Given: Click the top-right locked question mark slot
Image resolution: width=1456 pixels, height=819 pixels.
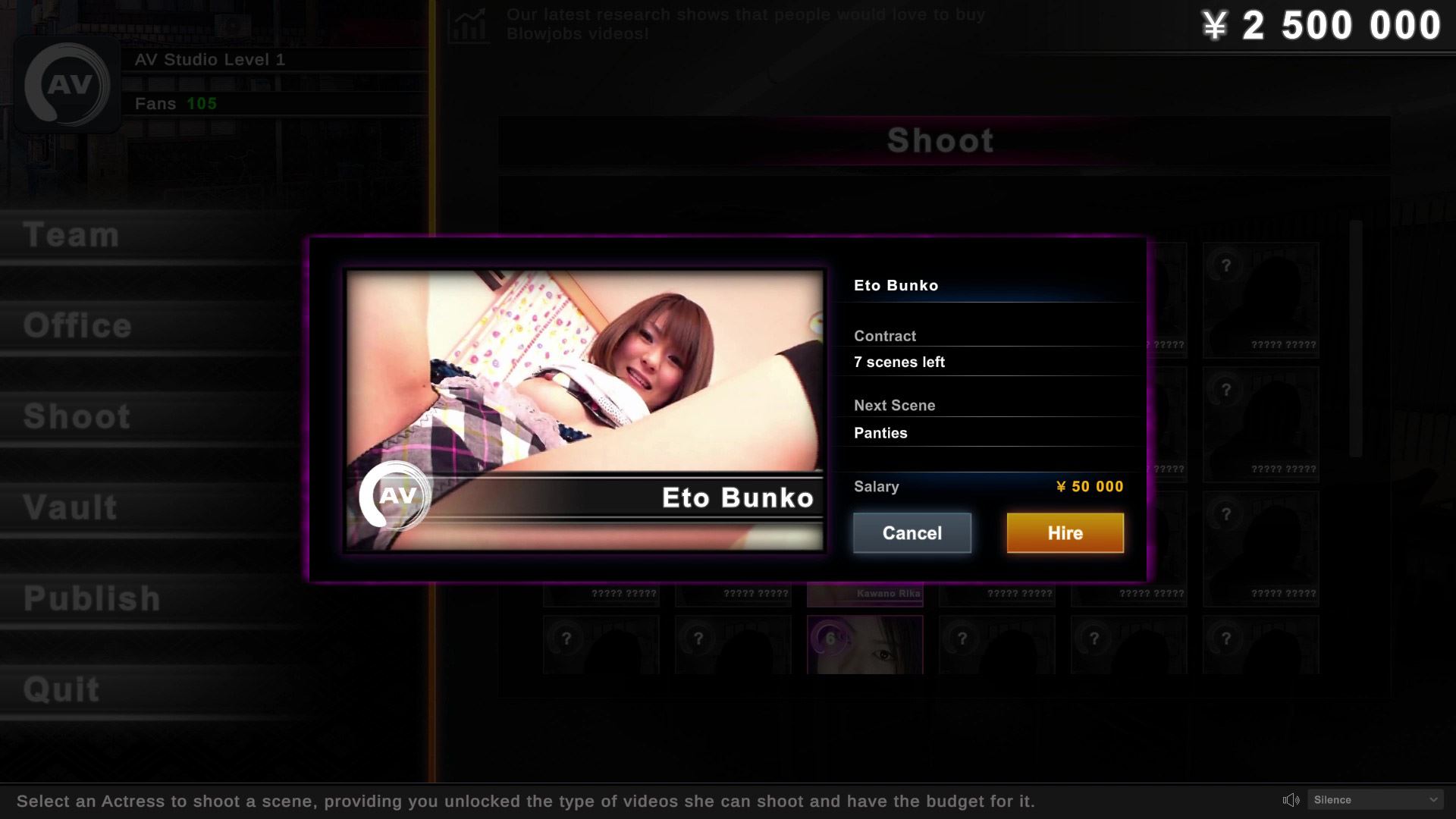Looking at the screenshot, I should pos(1260,300).
